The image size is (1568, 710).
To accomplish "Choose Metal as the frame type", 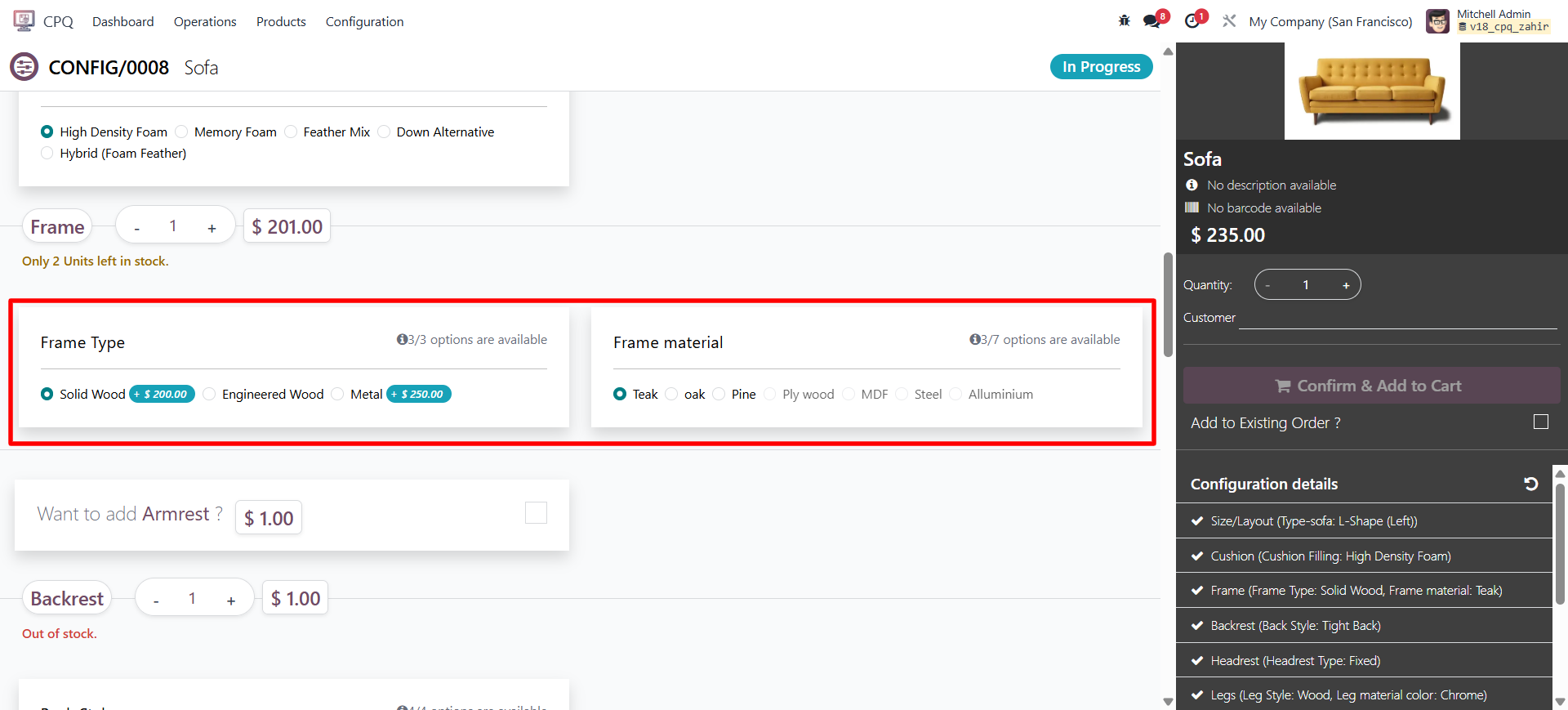I will coord(338,395).
